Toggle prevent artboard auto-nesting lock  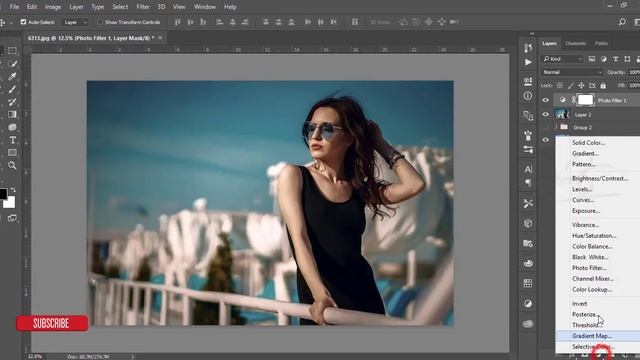[x=592, y=86]
